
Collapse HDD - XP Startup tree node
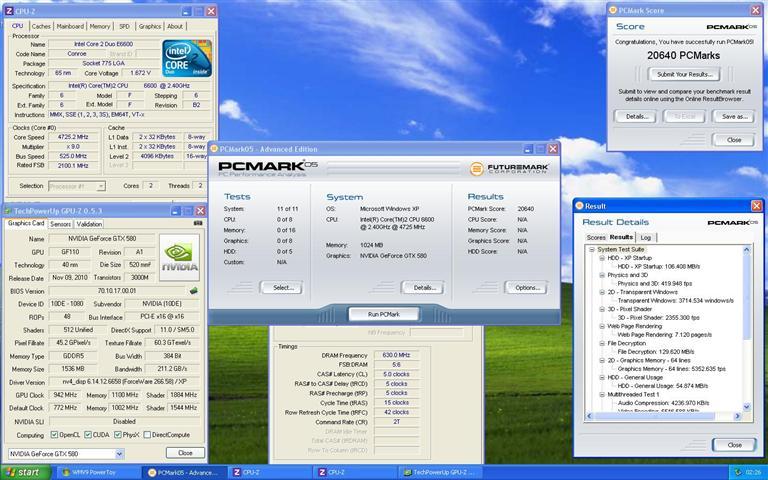(602, 258)
